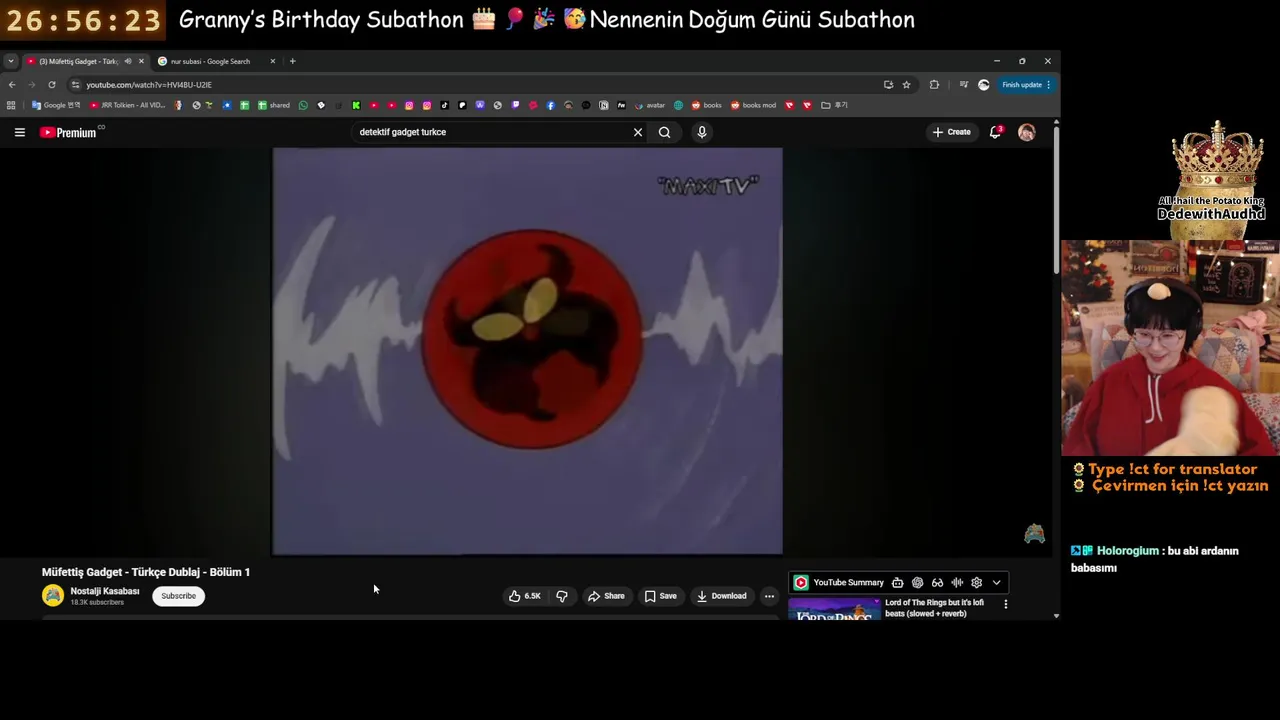The width and height of the screenshot is (1280, 720).
Task: Click the YouTube Summary extension logo
Action: pos(801,583)
